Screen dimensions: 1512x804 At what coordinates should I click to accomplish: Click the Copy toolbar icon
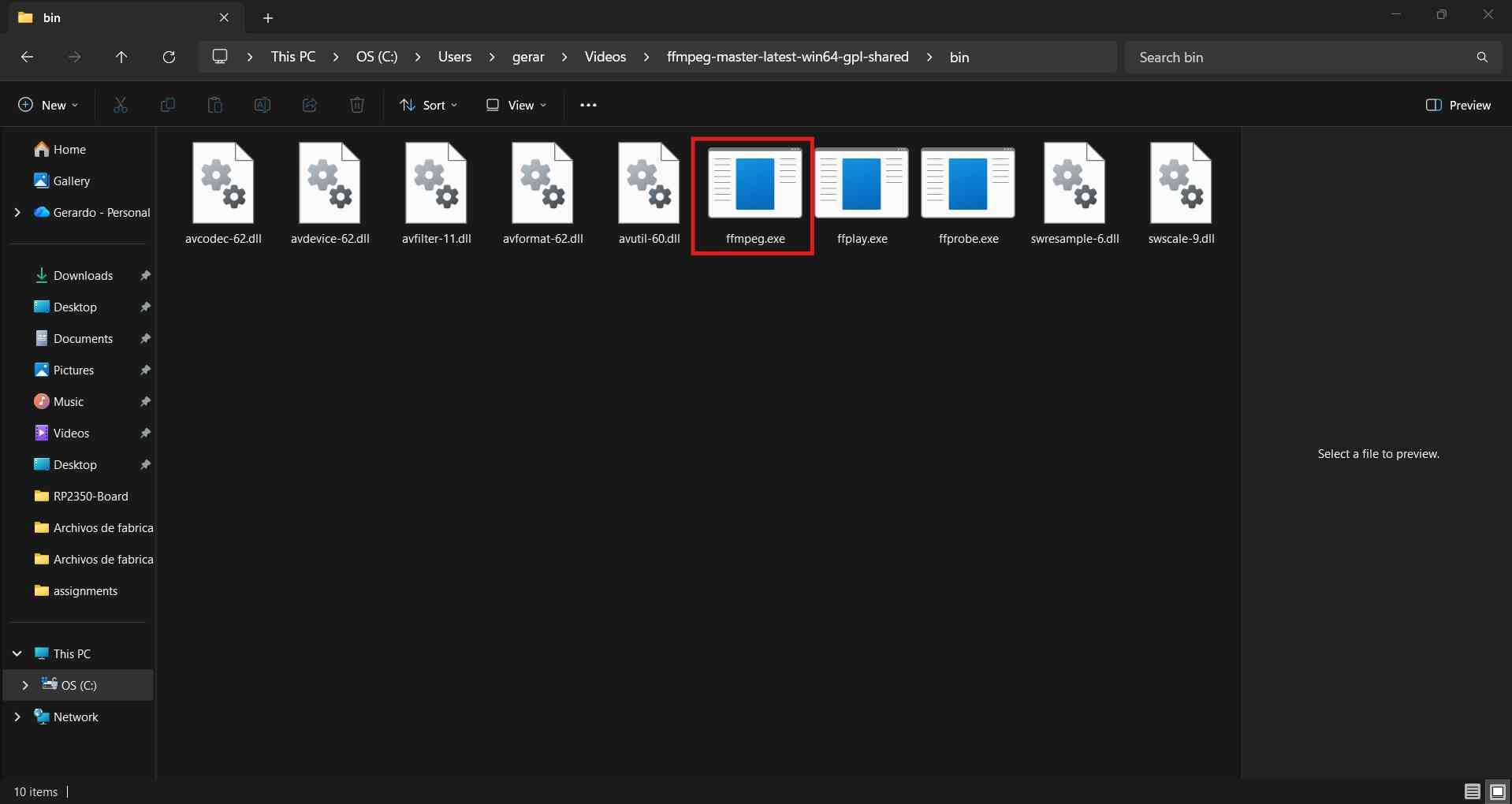[x=168, y=105]
